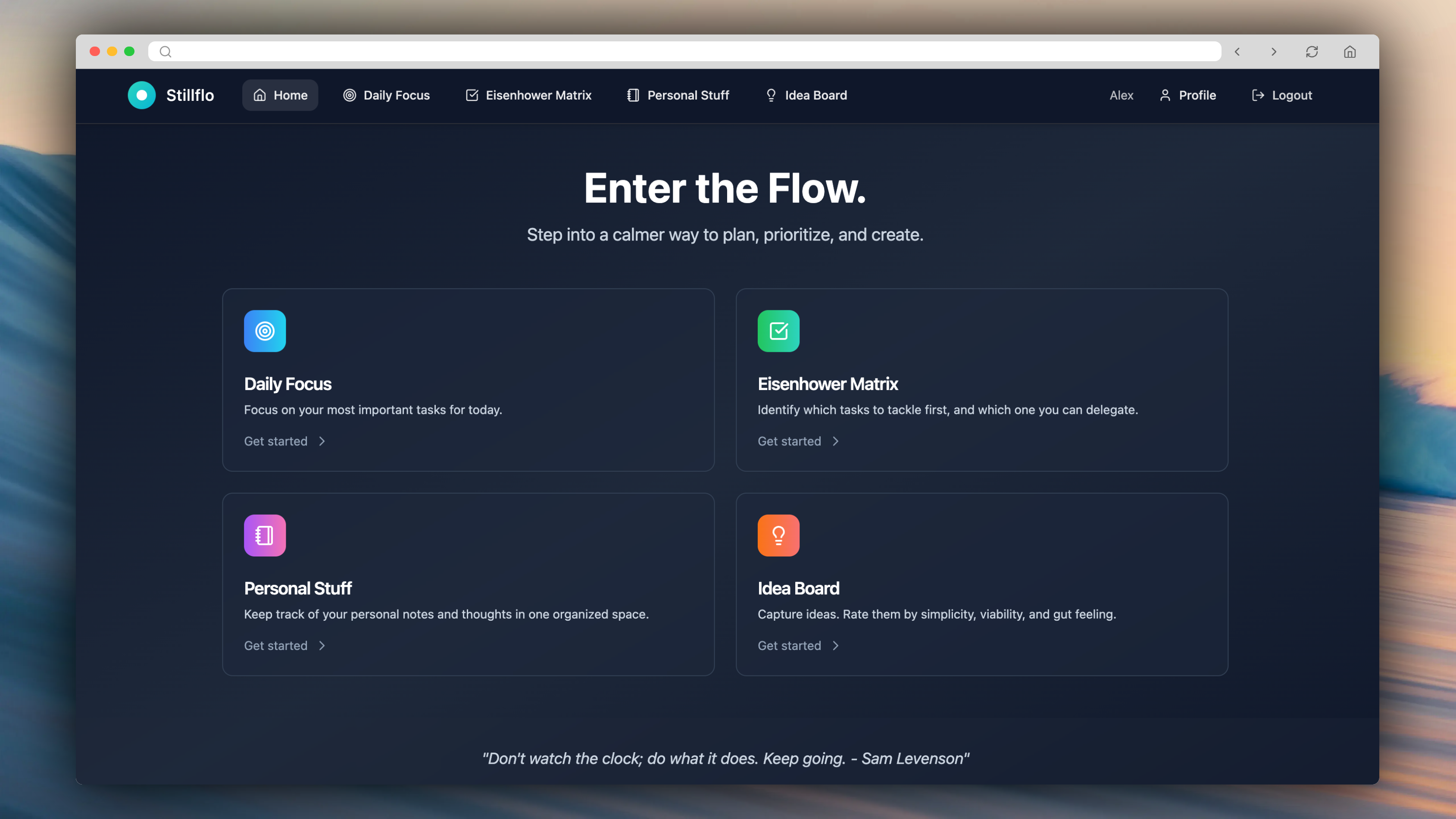Click the Sam Levenson quote at the bottom
The image size is (1456, 819).
tap(725, 759)
